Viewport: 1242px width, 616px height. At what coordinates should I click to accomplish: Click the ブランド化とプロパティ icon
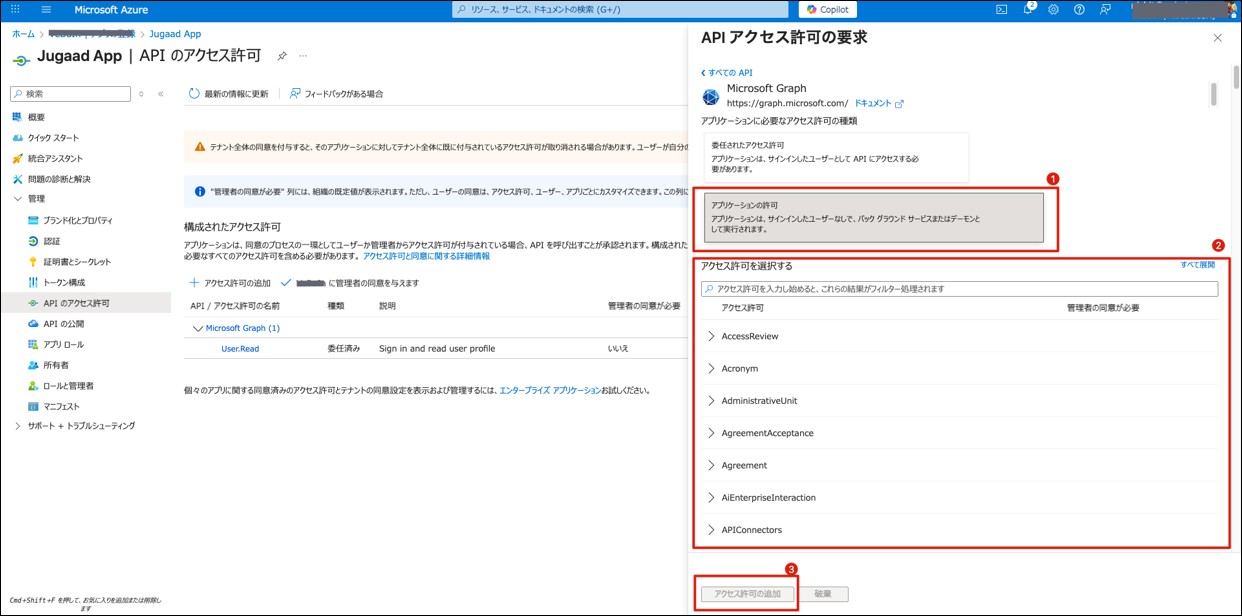pos(33,220)
